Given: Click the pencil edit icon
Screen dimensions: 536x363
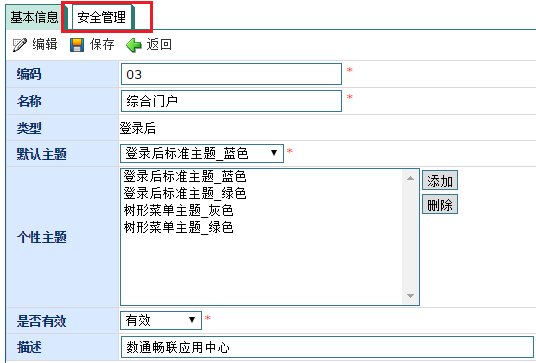Looking at the screenshot, I should (x=19, y=45).
